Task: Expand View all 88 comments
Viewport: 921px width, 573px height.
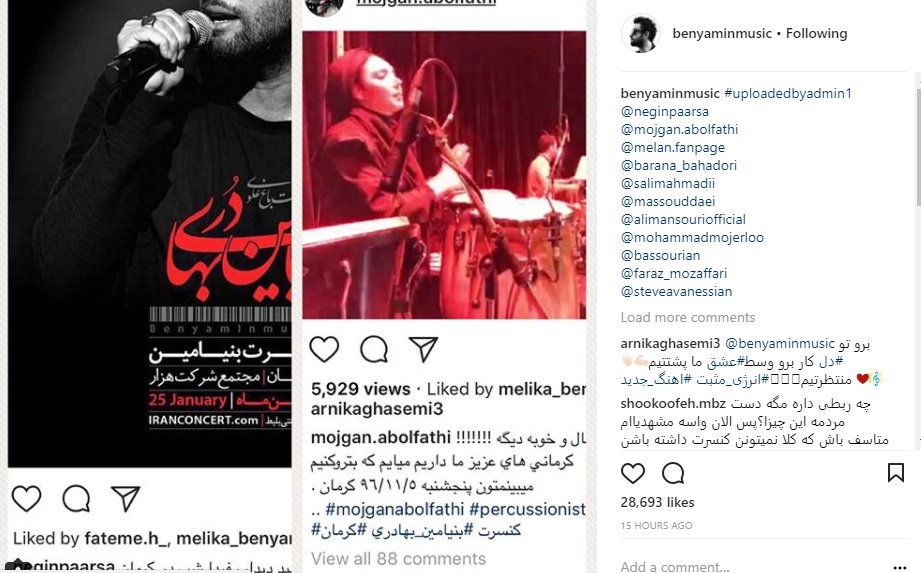Action: [399, 558]
